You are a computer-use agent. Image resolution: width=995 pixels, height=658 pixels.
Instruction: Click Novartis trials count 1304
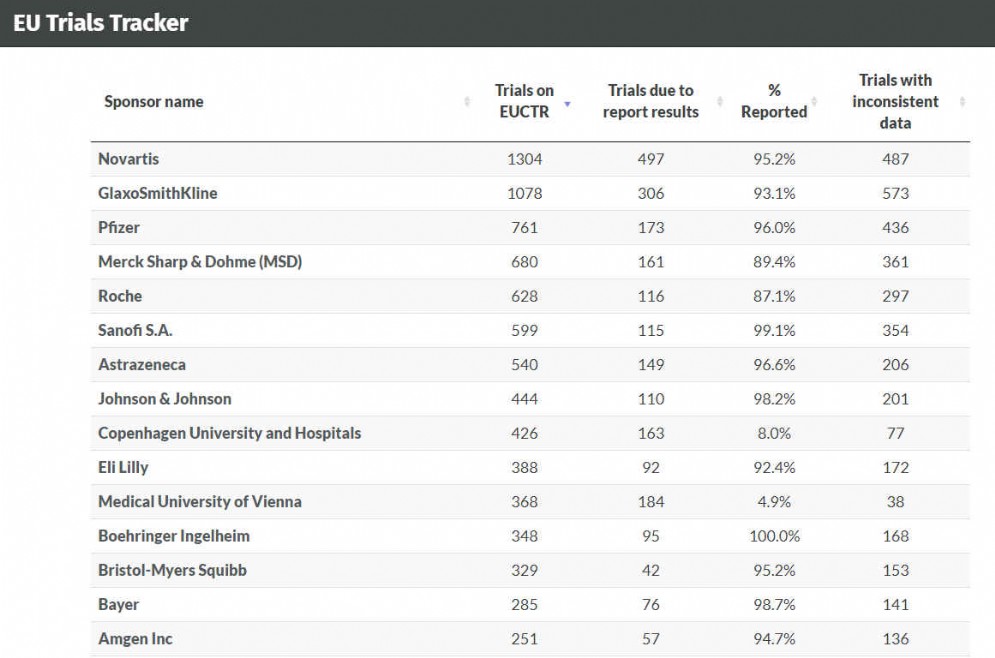(524, 159)
